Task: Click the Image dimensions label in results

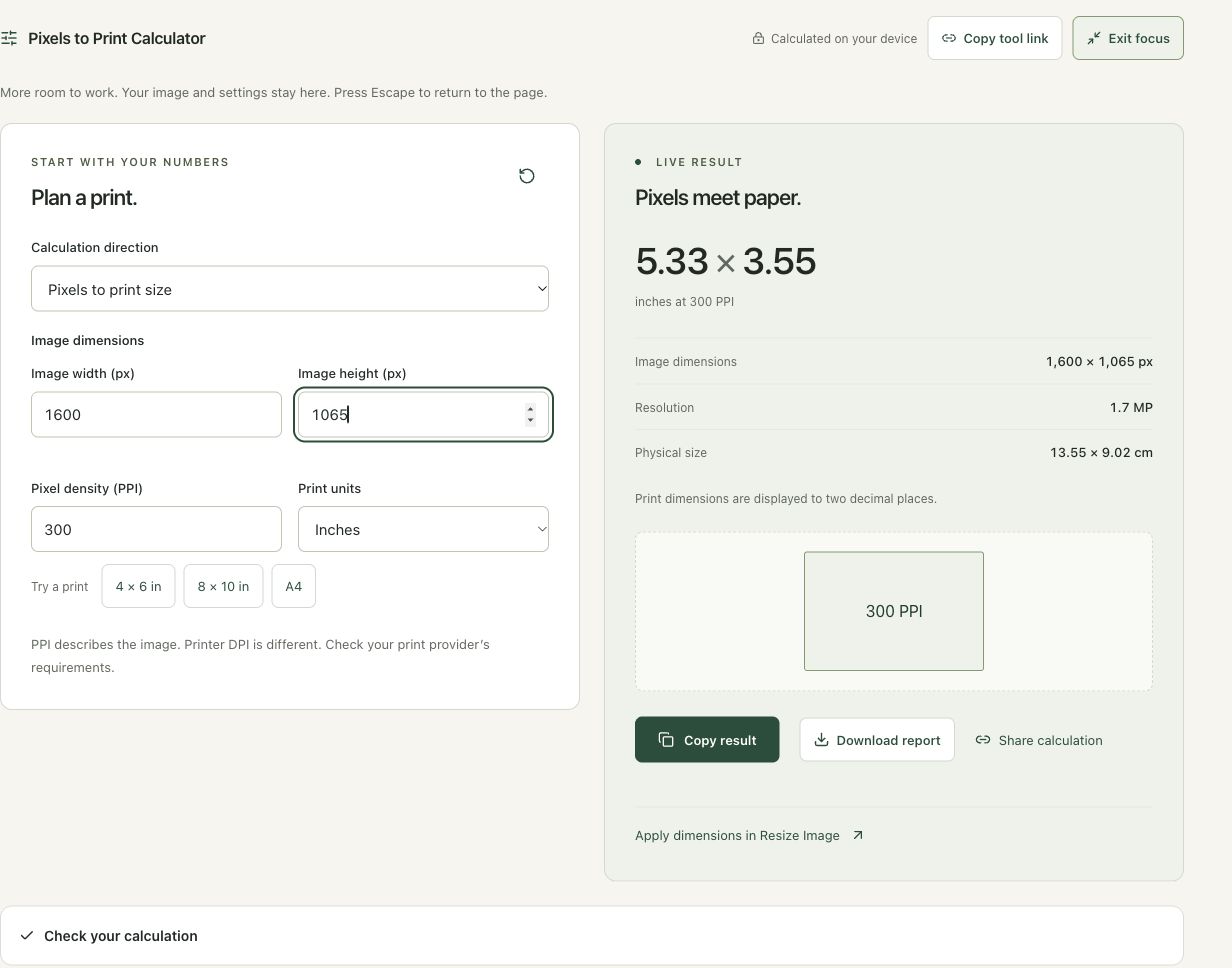Action: click(x=686, y=361)
